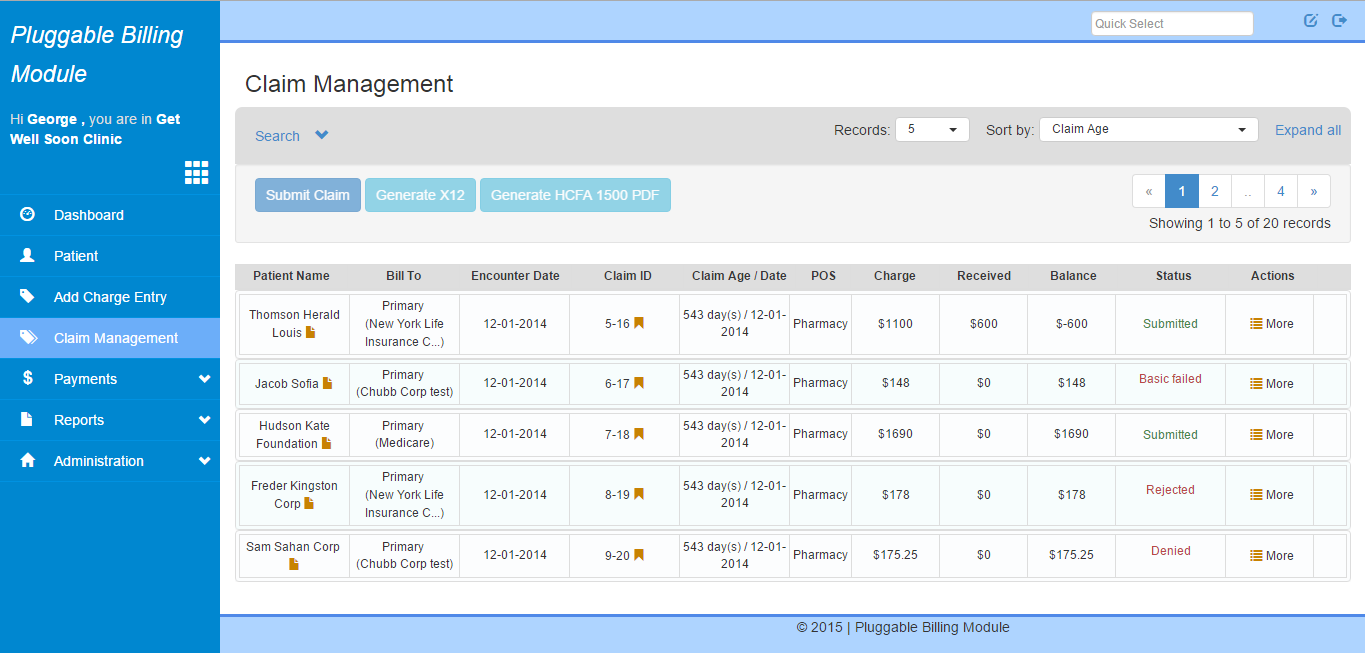
Task: Open More actions for Thomson Herald Louis
Action: (x=1271, y=324)
